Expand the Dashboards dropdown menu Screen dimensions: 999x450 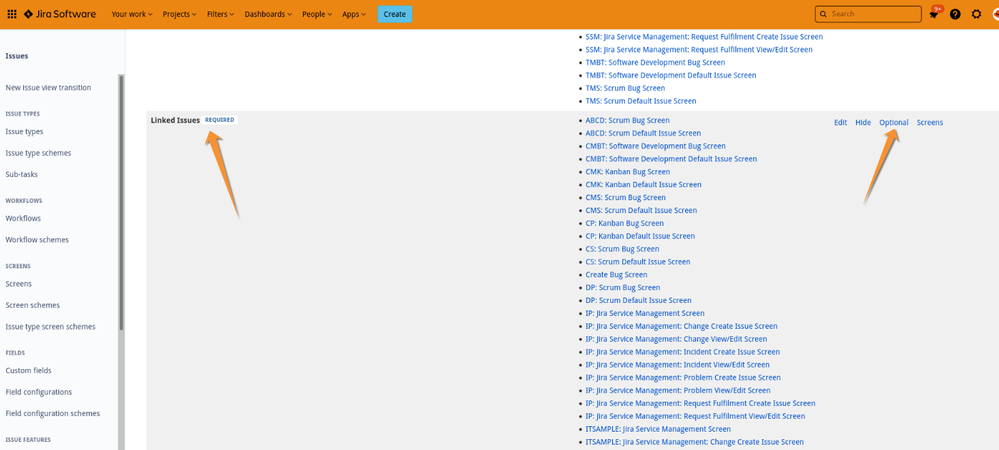[268, 14]
